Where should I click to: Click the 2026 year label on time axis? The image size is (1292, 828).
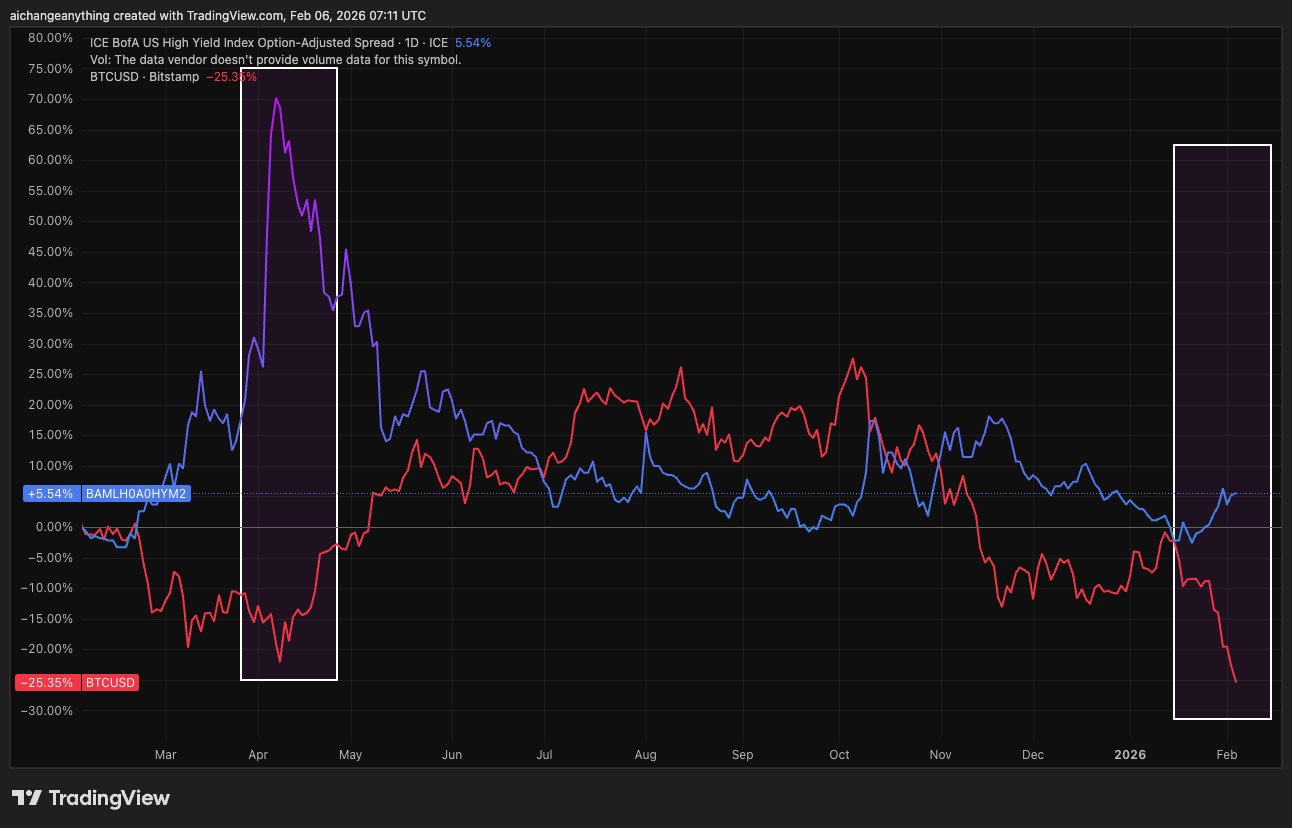coord(1130,754)
